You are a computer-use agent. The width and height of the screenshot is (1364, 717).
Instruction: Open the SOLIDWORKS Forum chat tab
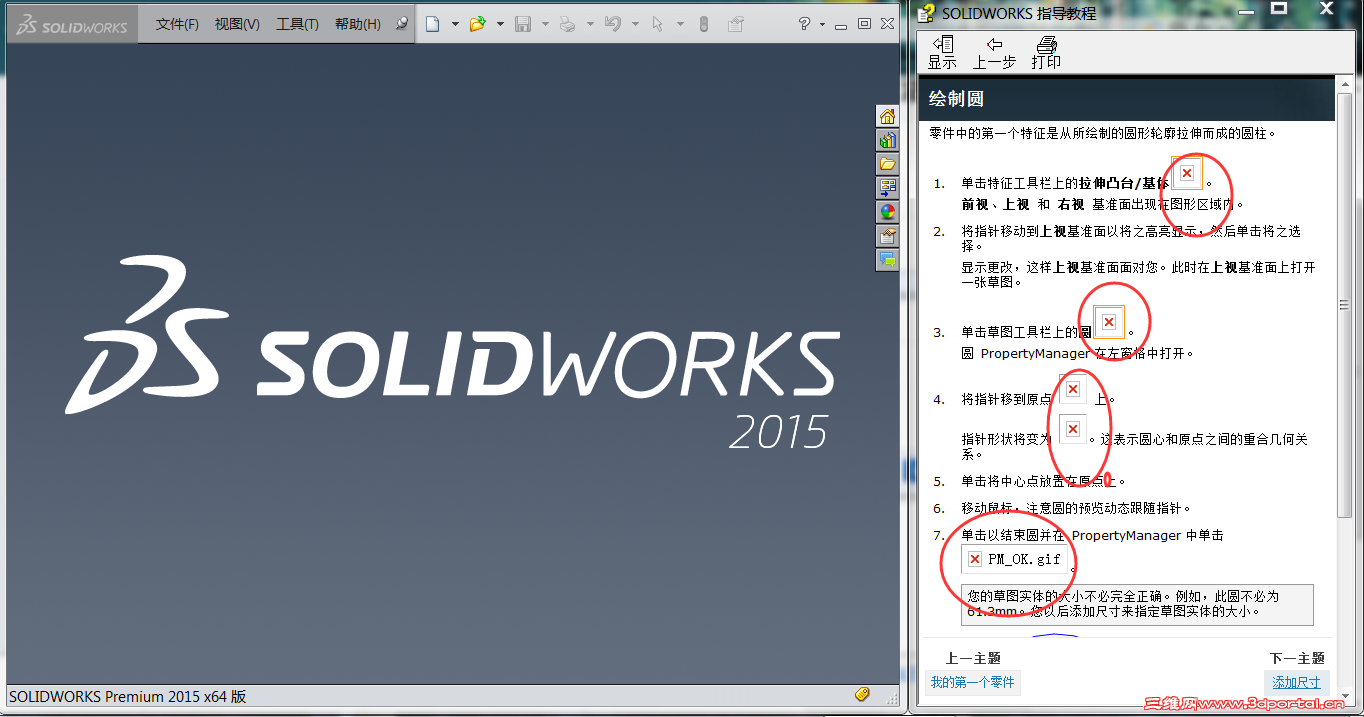887,260
